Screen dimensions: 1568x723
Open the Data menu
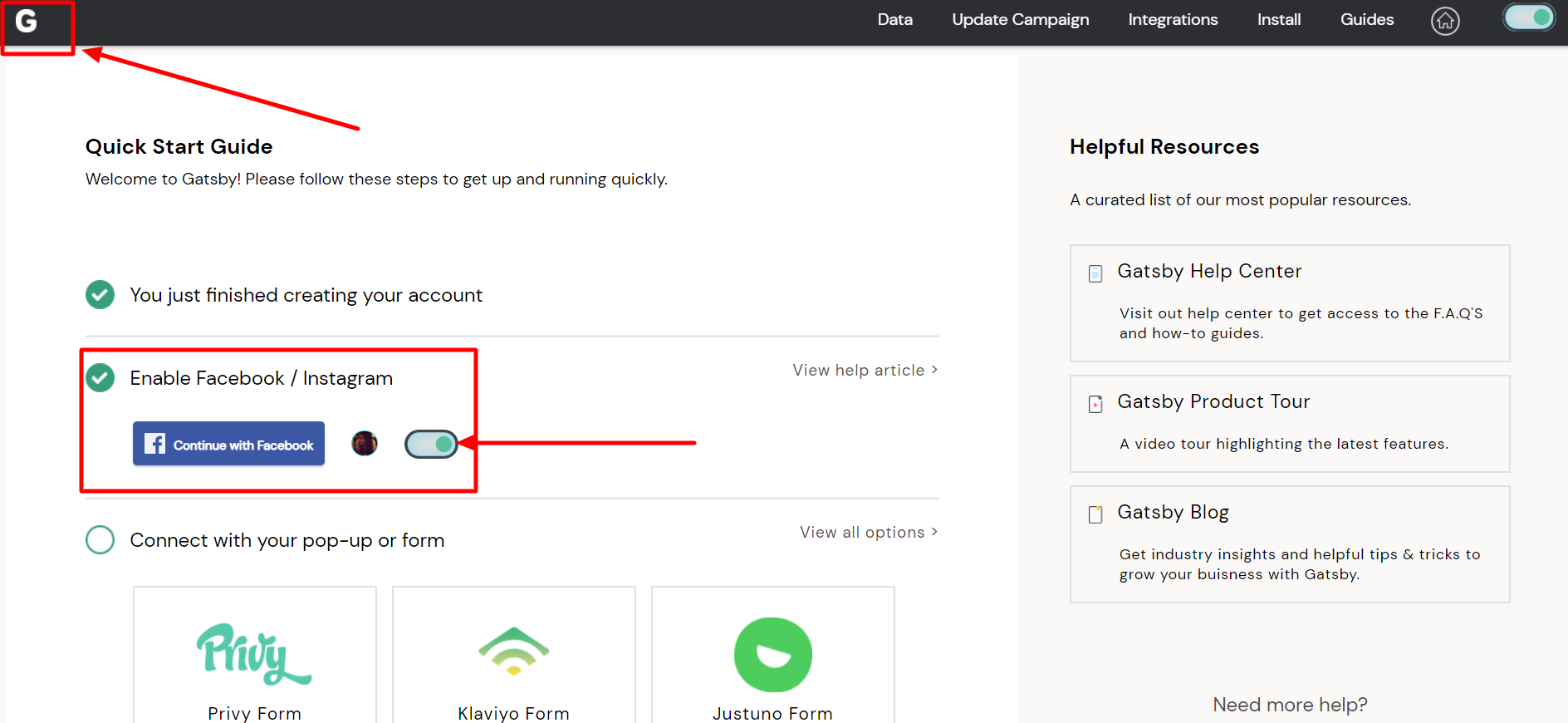click(x=894, y=19)
